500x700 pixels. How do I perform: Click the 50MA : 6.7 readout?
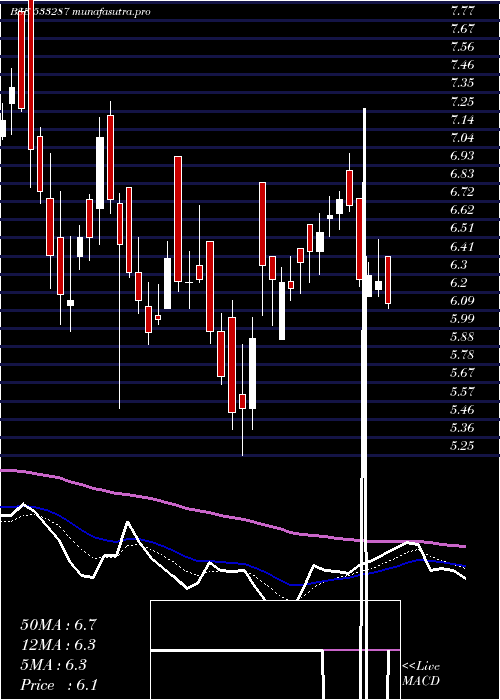pyautogui.click(x=58, y=625)
